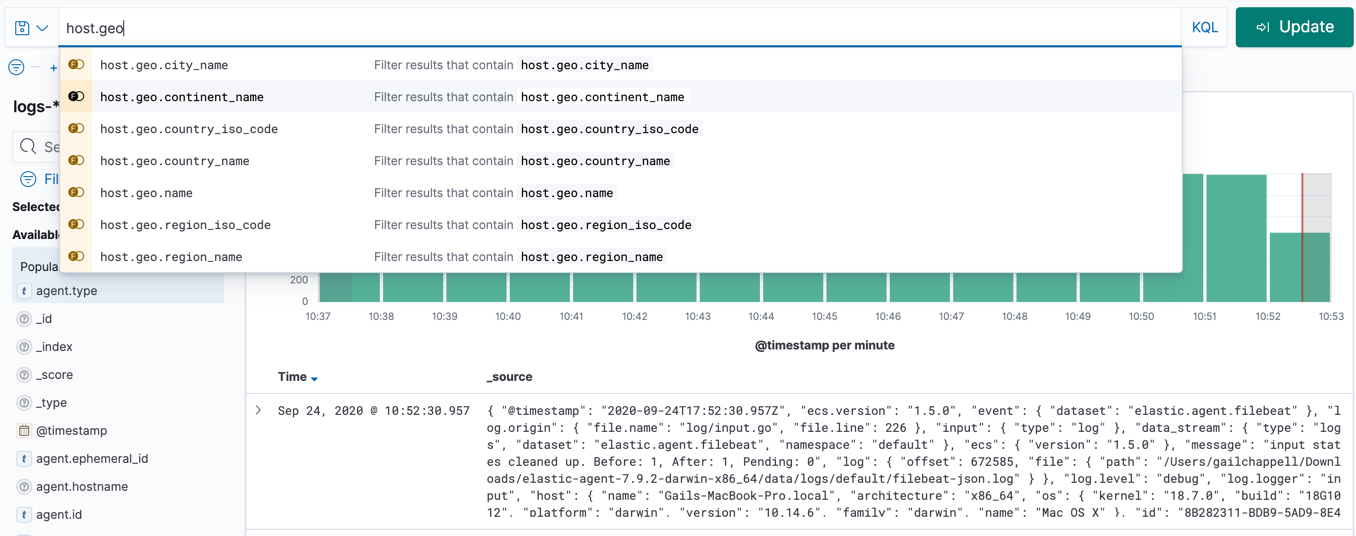This screenshot has width=1356, height=536.
Task: Click icon beside host.geo.country_iso_code
Action: point(76,129)
